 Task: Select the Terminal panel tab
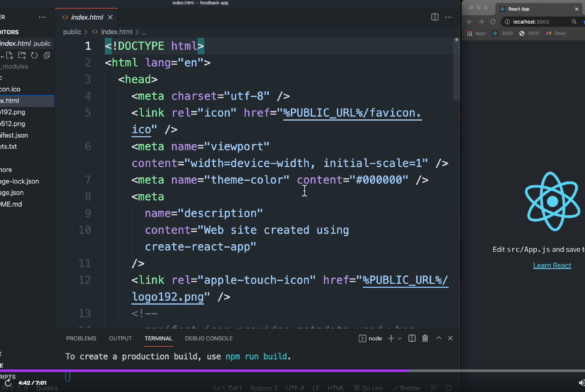(158, 339)
